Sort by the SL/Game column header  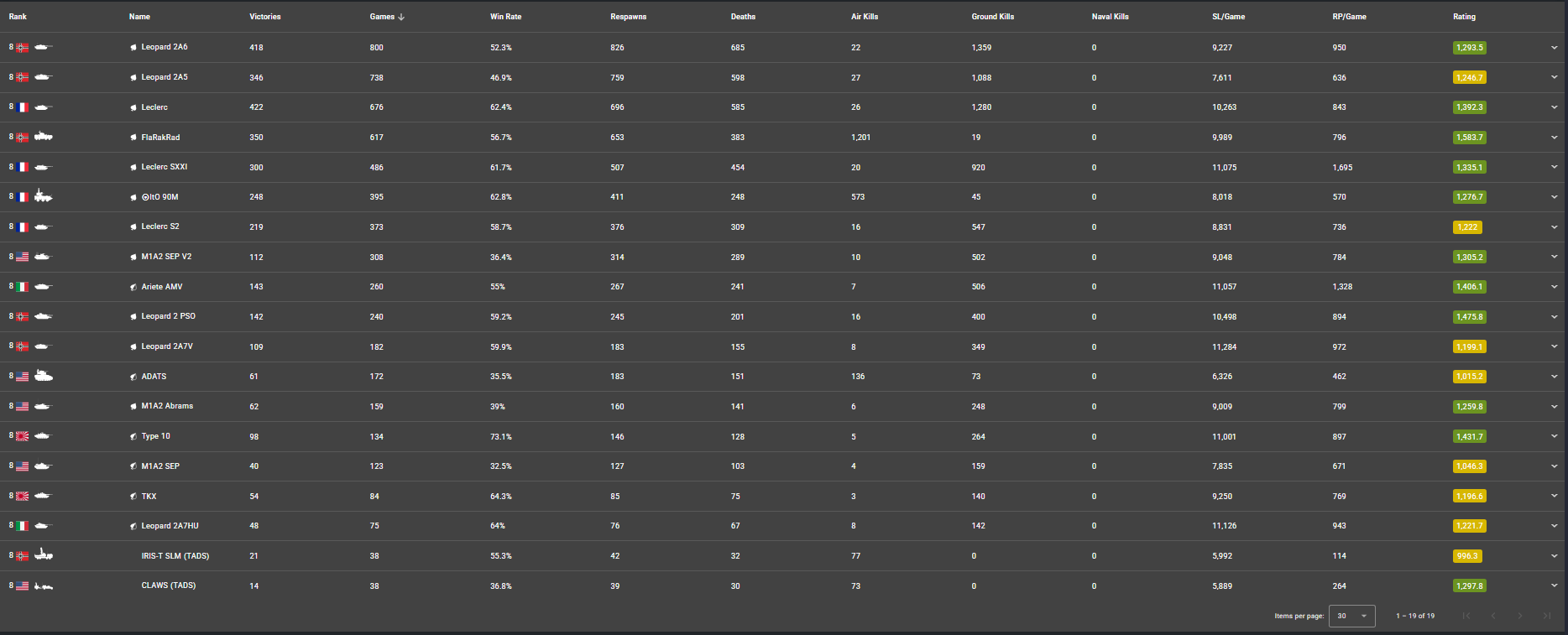click(1229, 17)
